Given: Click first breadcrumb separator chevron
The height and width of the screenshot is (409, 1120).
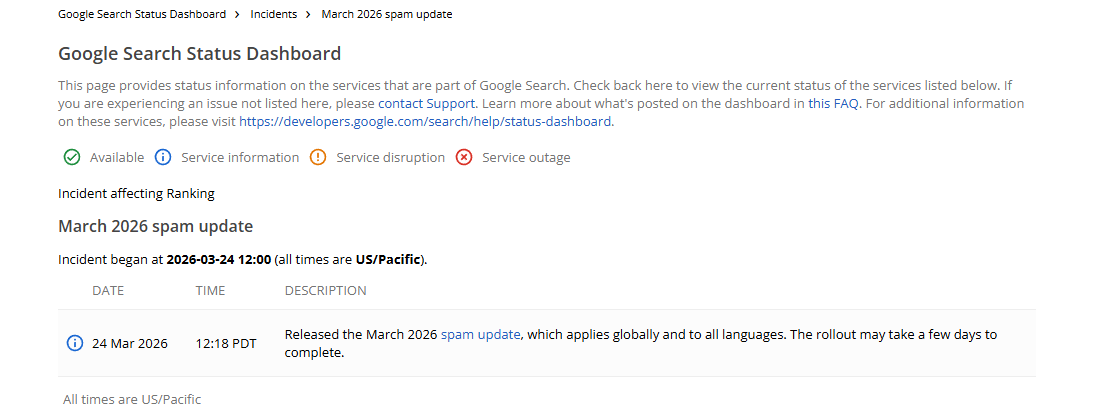Looking at the screenshot, I should coord(237,15).
